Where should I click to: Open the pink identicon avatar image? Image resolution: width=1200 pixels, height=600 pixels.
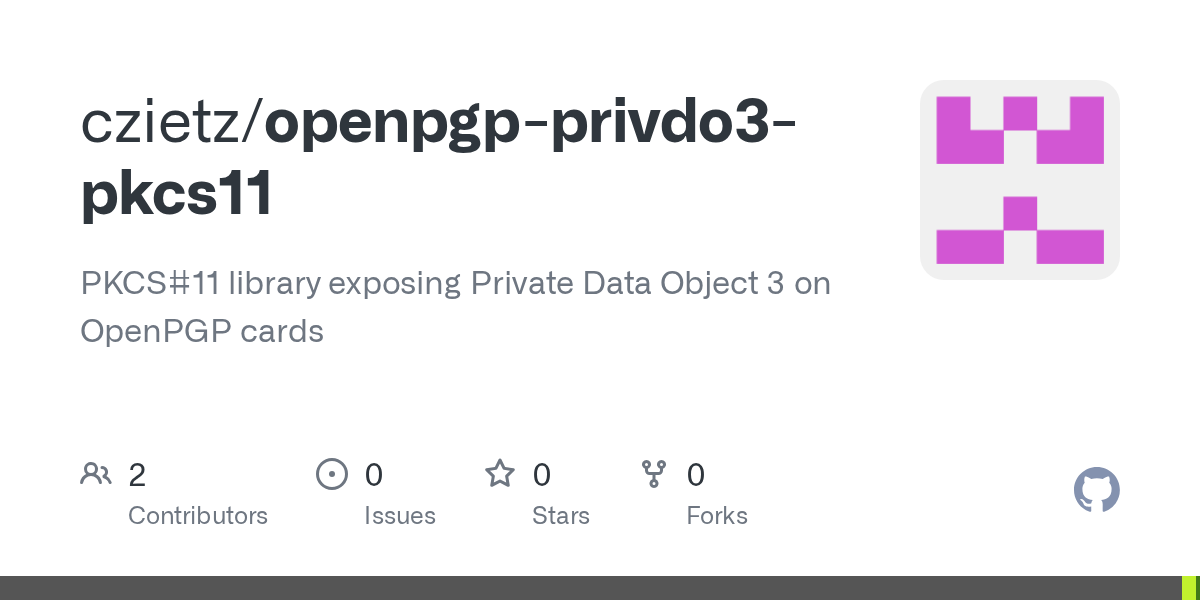[1019, 180]
